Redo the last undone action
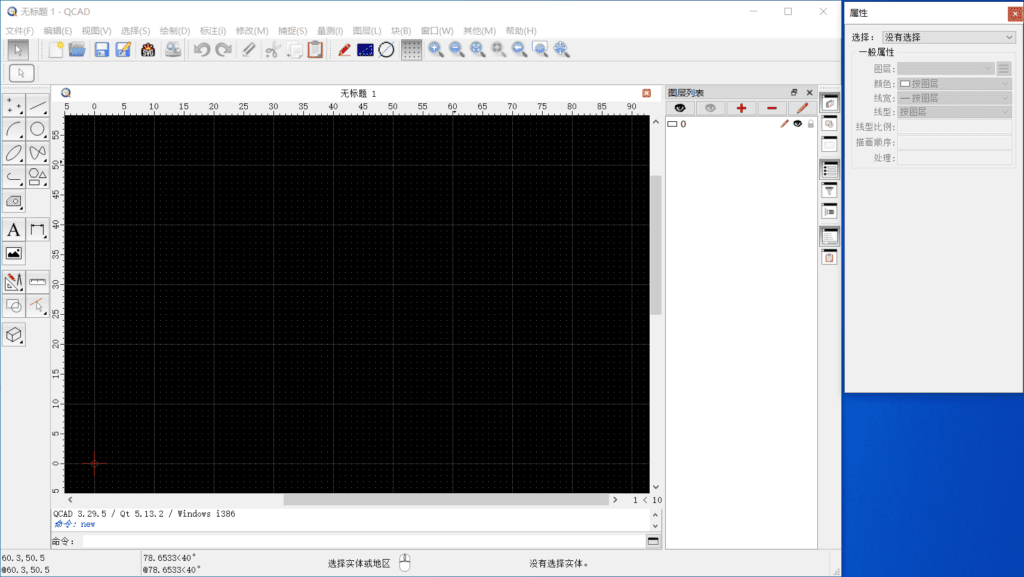This screenshot has width=1024, height=577. point(223,50)
